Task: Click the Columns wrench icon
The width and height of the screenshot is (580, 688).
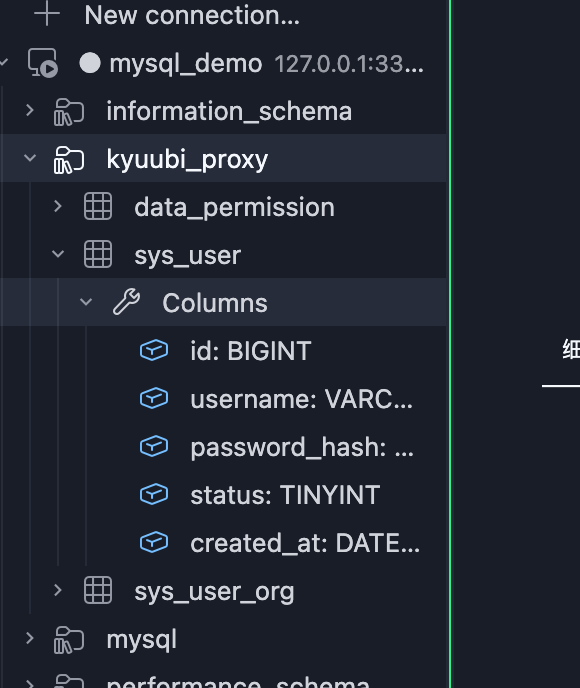Action: click(x=126, y=302)
